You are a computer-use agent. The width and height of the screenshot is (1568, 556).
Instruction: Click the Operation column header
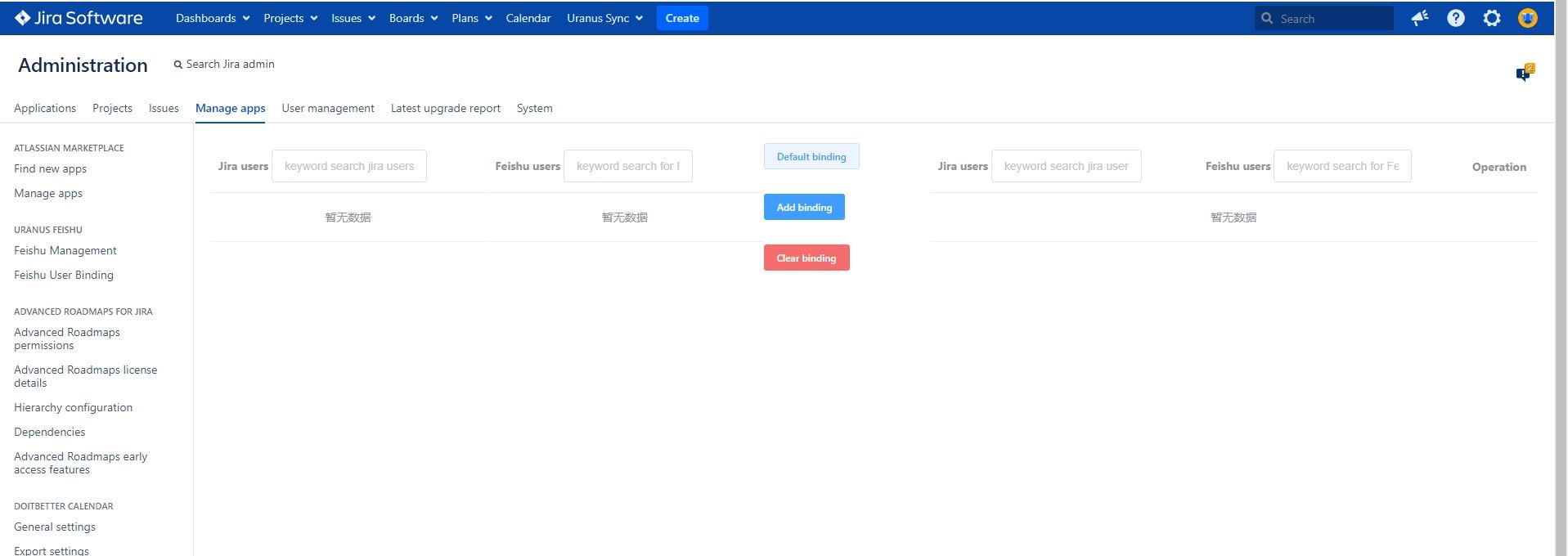pyautogui.click(x=1499, y=167)
